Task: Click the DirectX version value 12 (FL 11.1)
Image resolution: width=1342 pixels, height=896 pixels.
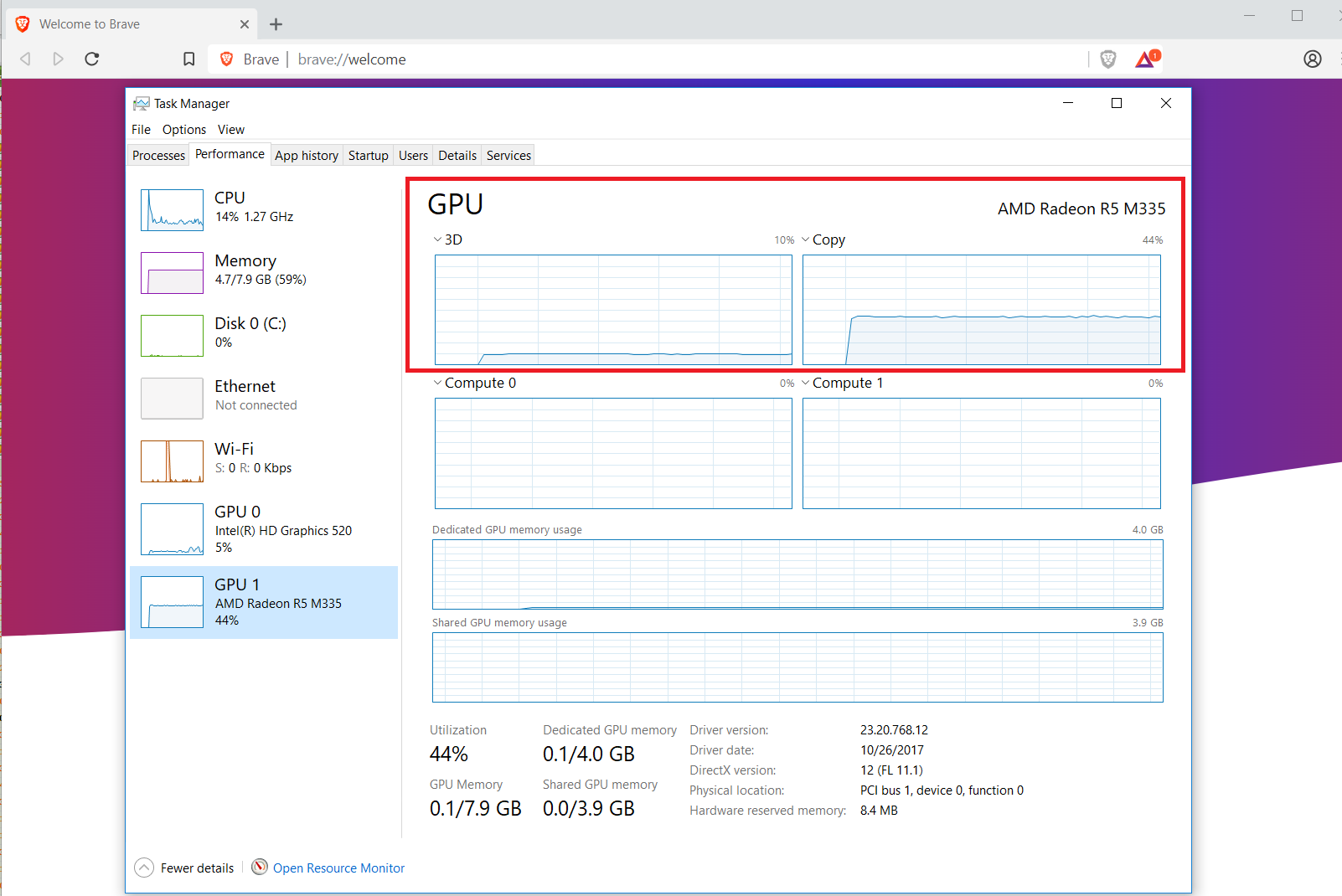Action: point(891,770)
